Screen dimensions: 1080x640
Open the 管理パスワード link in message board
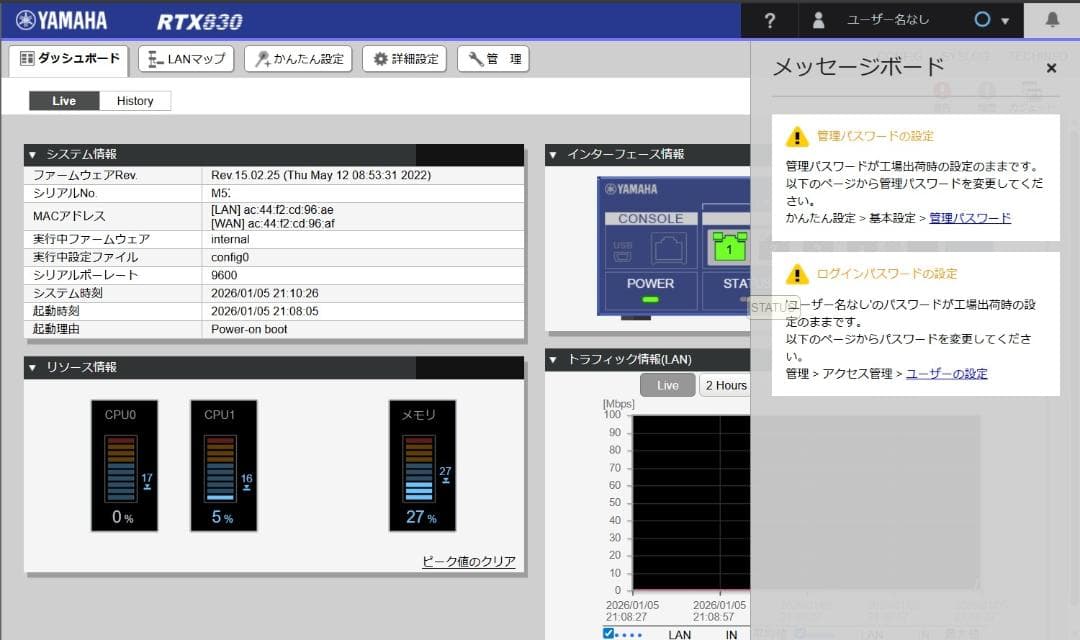pyautogui.click(x=972, y=218)
